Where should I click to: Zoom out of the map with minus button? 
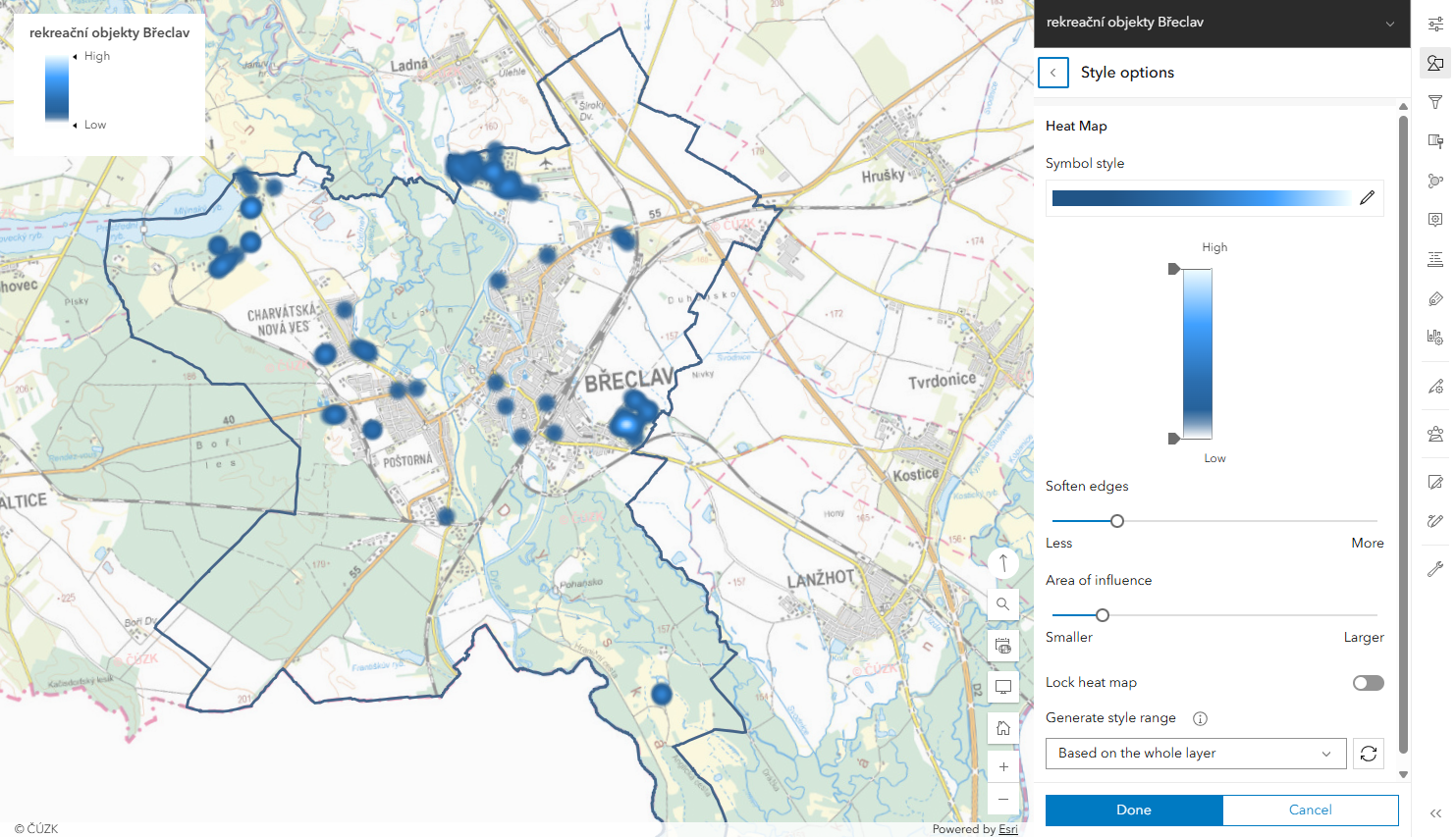[1002, 799]
